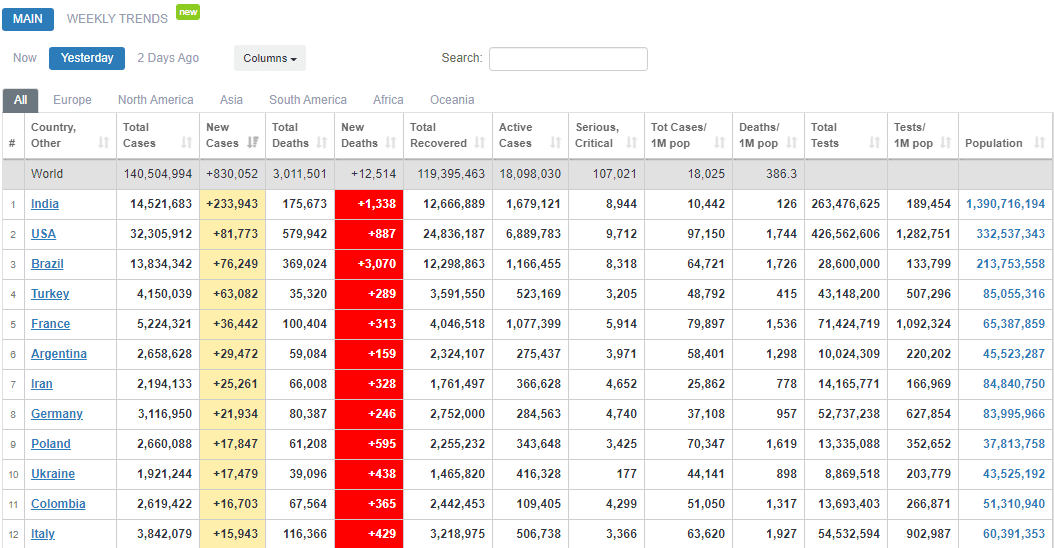Open the India country link
This screenshot has height=548, width=1054.
point(45,204)
